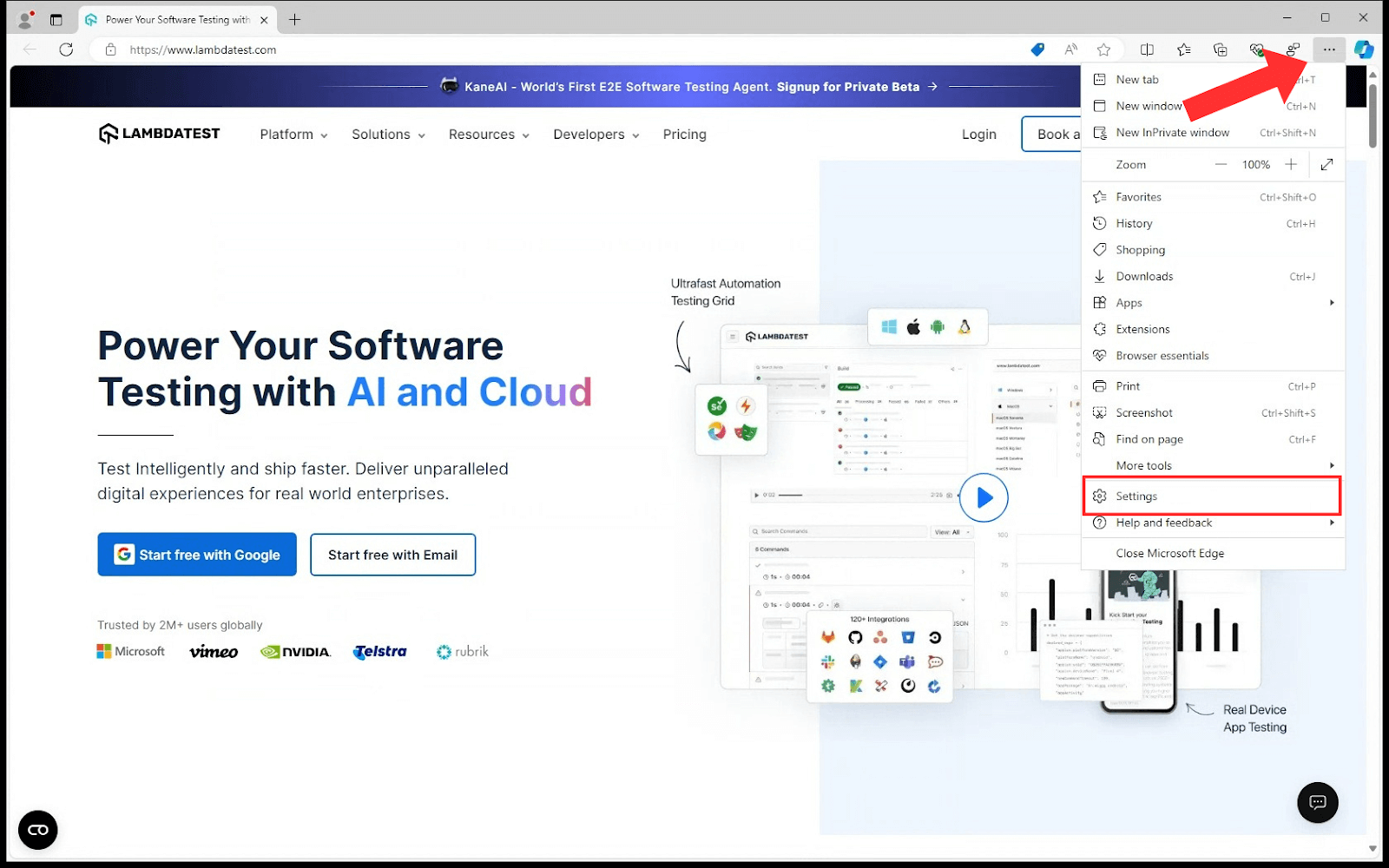Click Start free with Google
The image size is (1389, 868).
click(196, 554)
